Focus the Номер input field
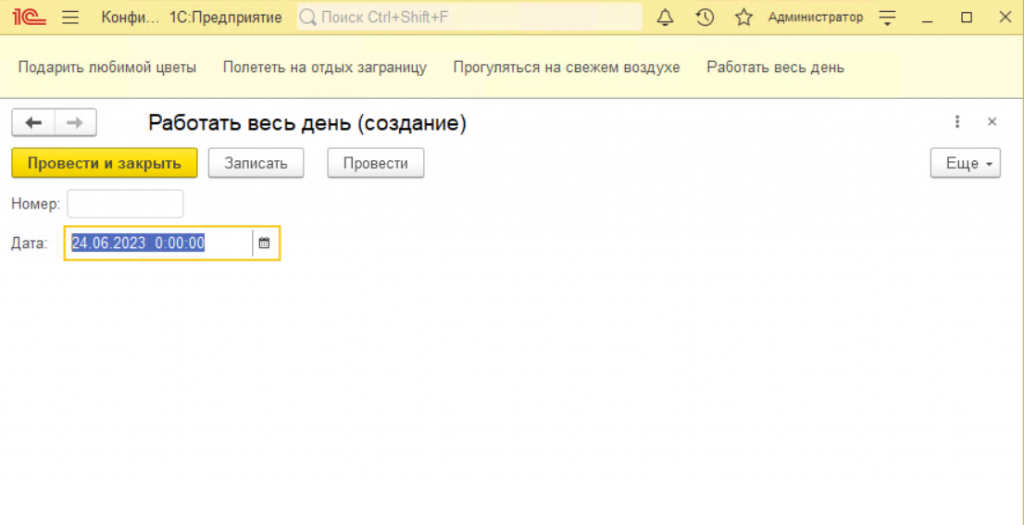This screenshot has height=525, width=1024. pyautogui.click(x=125, y=204)
